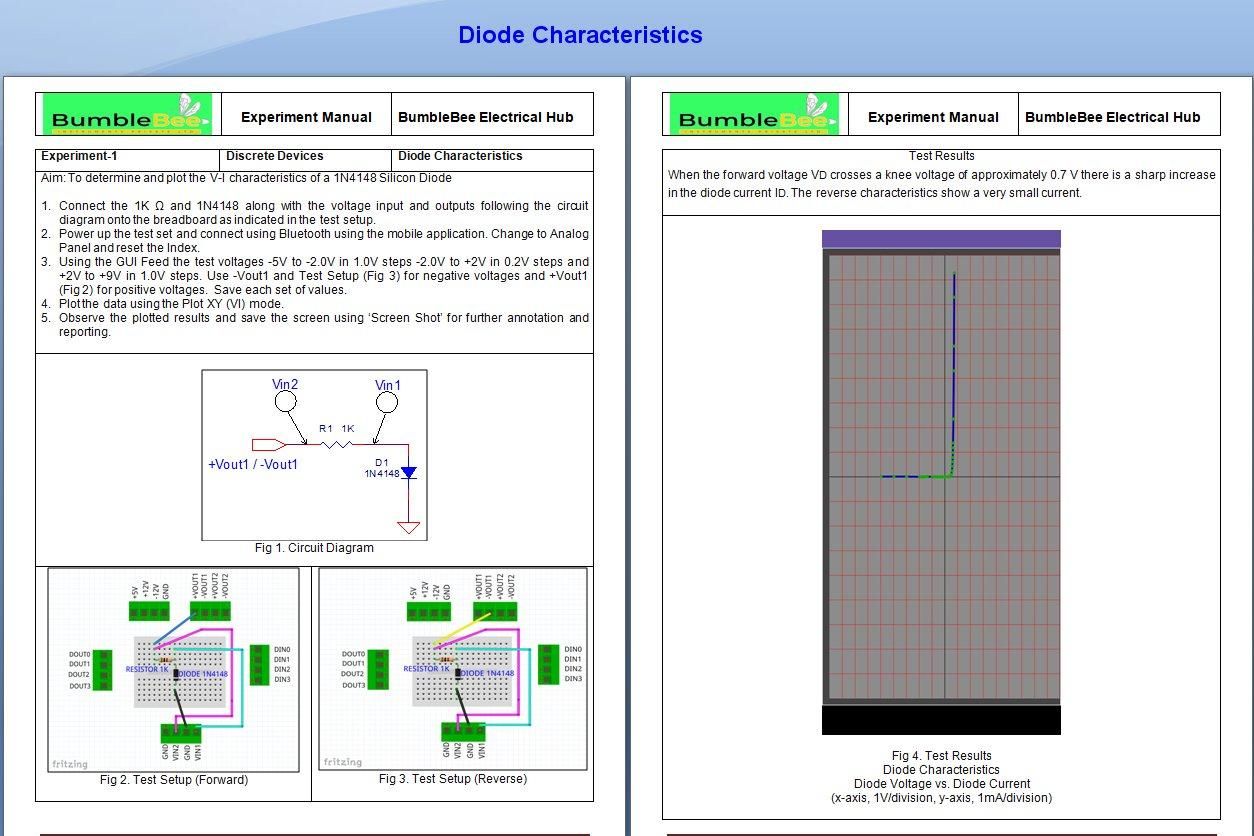
Task: Click the Vin1 probe circle in the circuit diagram
Action: click(387, 403)
